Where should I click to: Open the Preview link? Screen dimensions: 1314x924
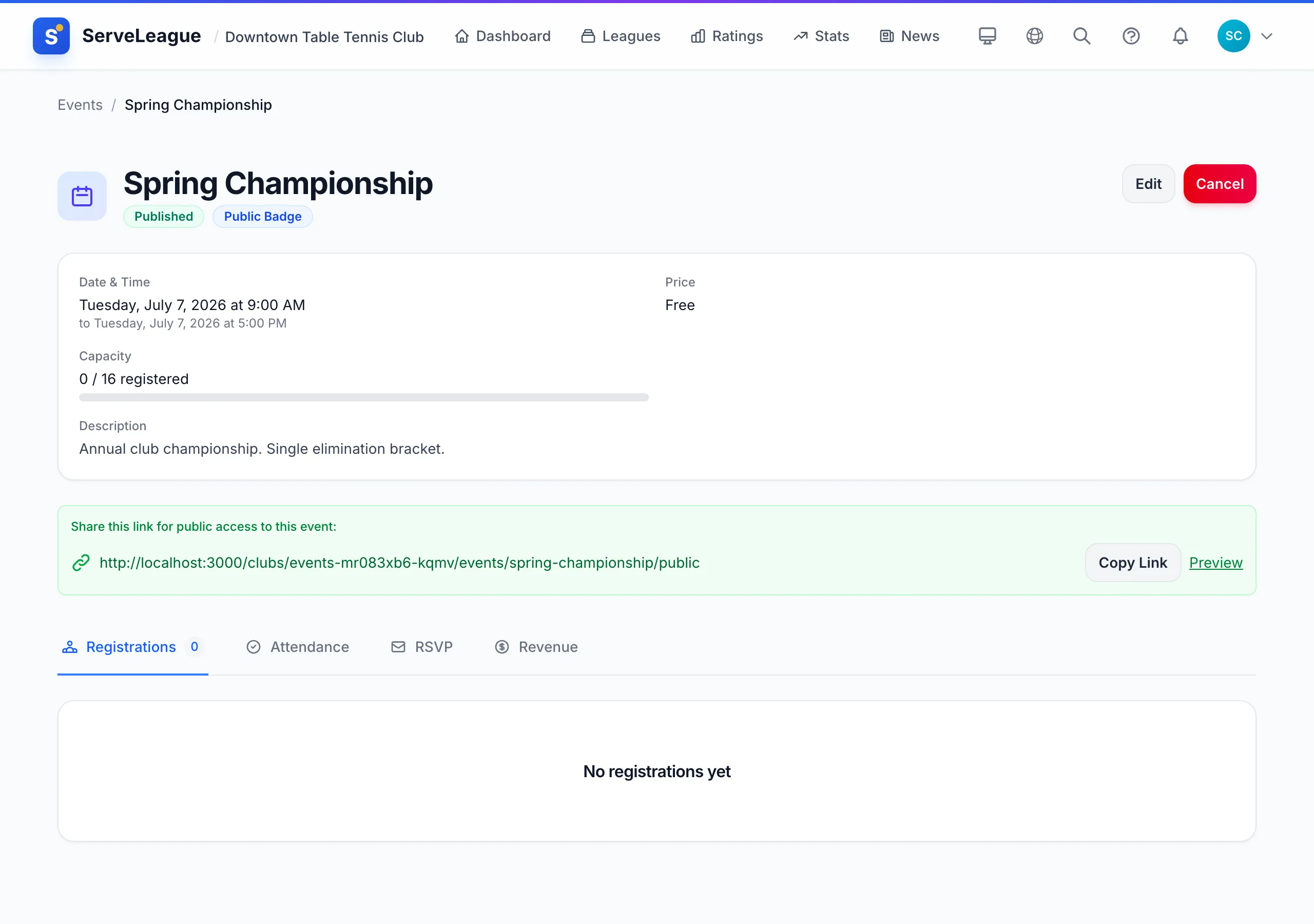[1215, 563]
